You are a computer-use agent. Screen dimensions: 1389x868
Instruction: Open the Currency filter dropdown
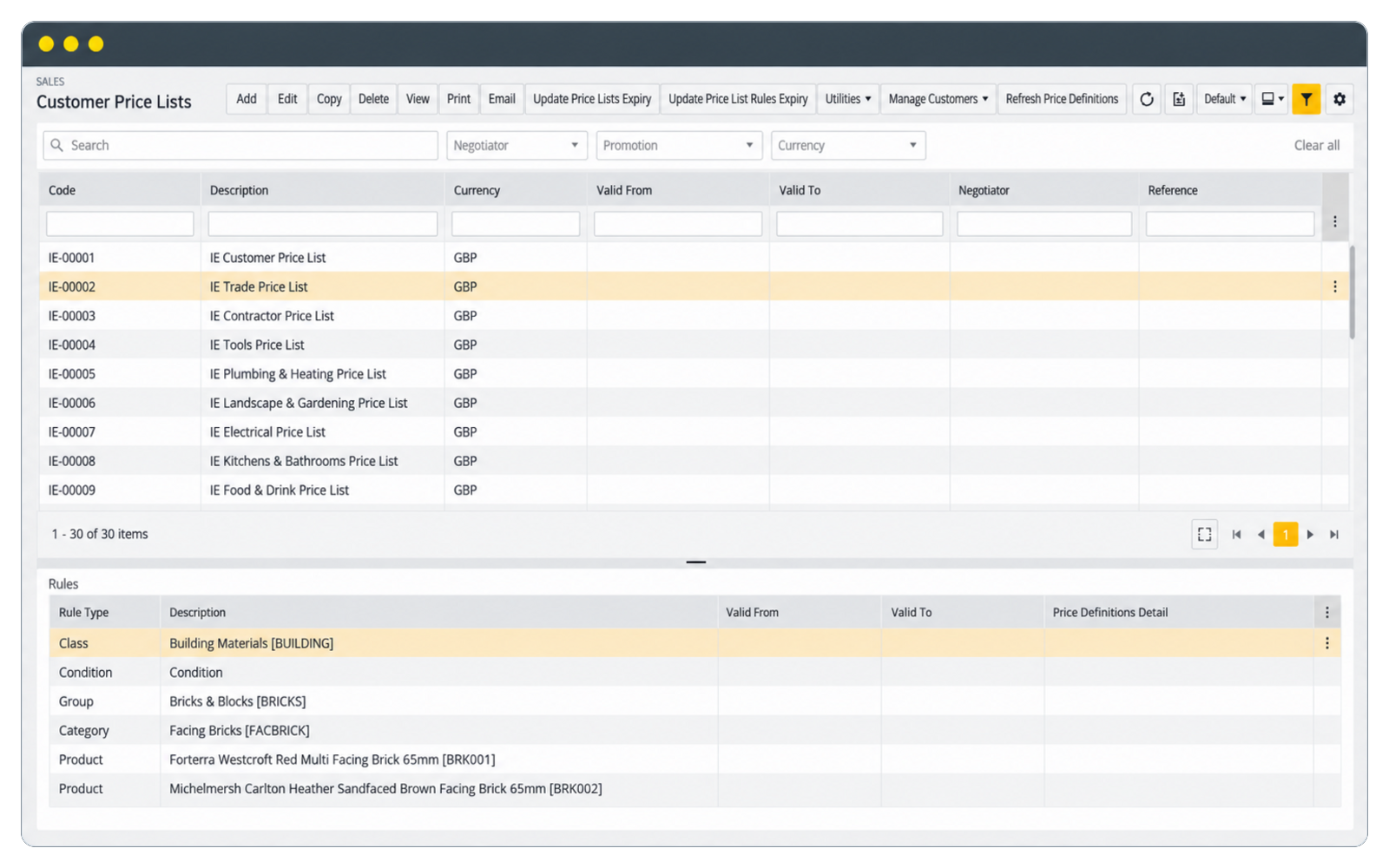(848, 145)
